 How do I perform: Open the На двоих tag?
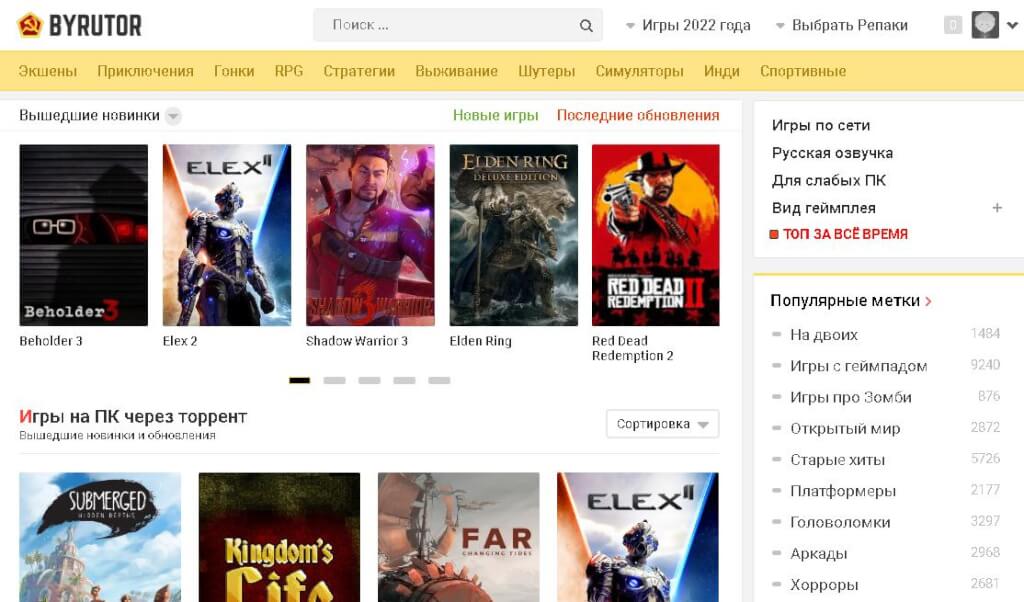pos(824,334)
